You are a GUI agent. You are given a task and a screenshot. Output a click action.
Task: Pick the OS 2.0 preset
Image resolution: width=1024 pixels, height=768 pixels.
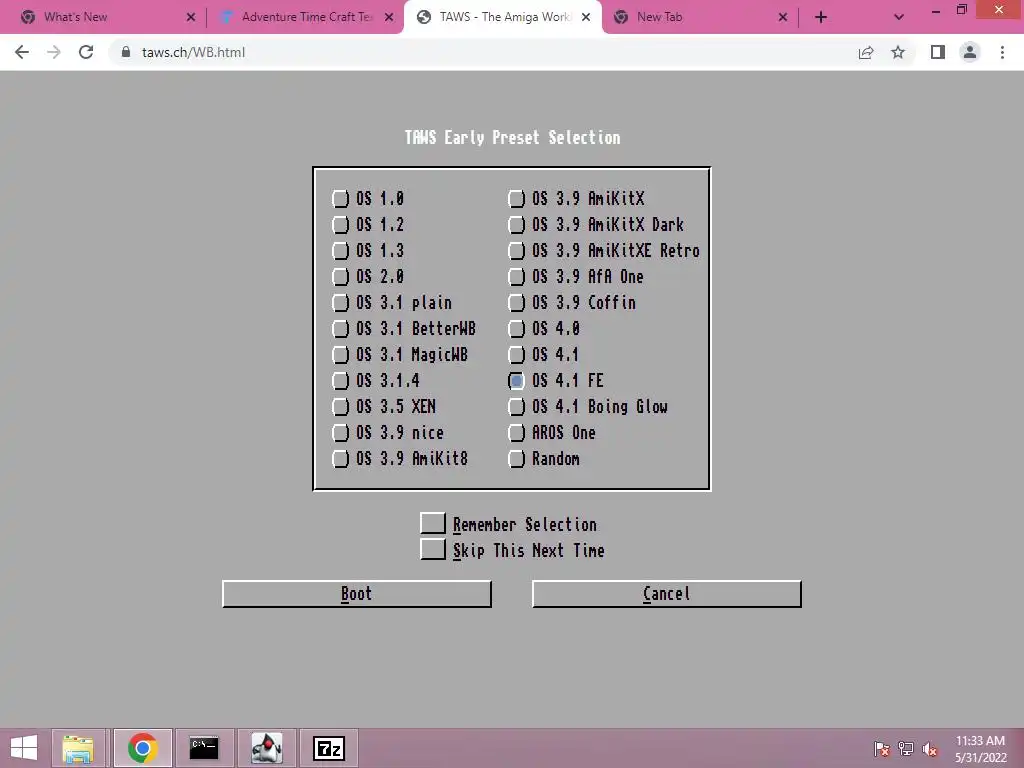point(340,277)
